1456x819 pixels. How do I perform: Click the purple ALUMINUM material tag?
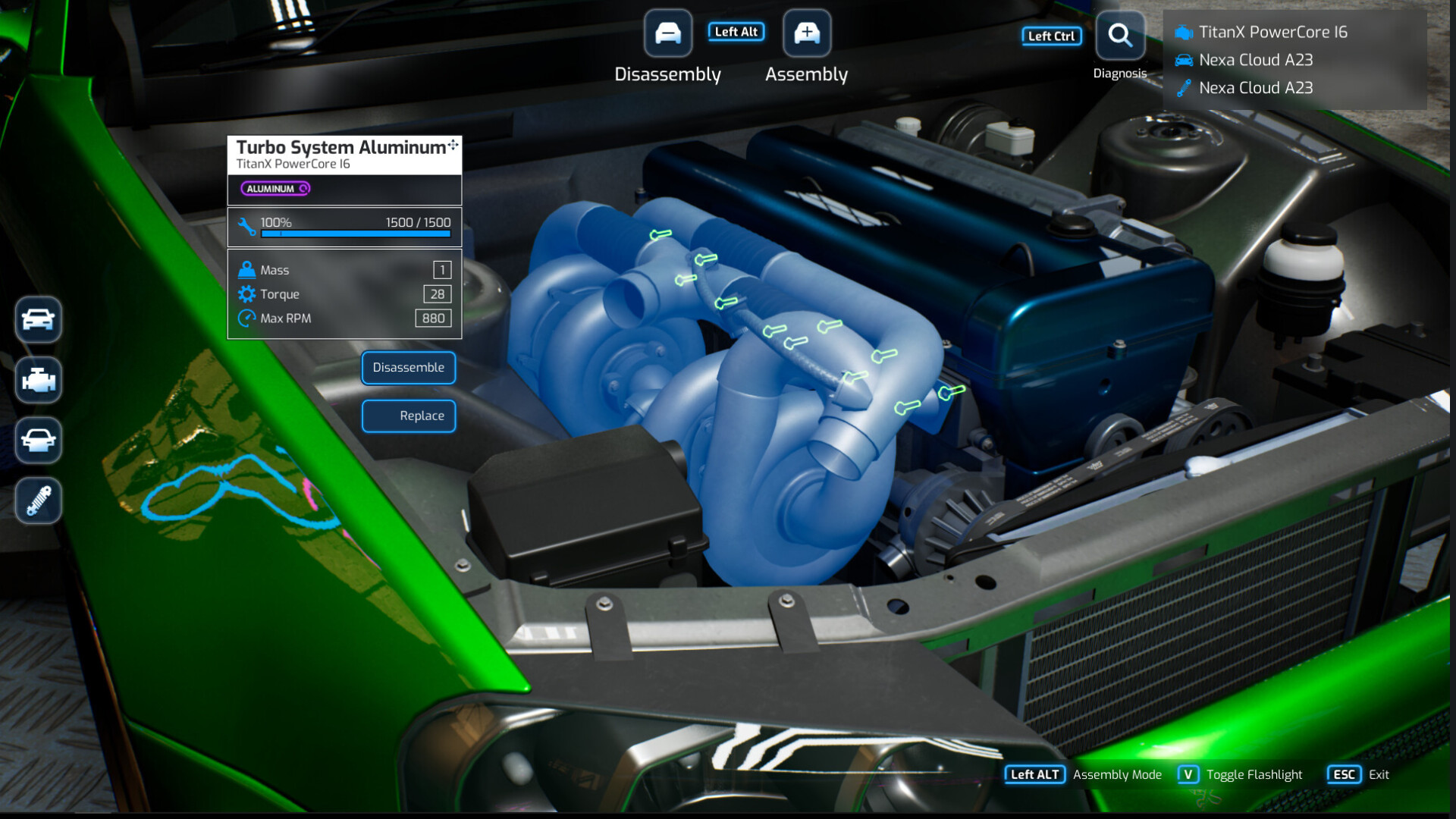tap(275, 188)
